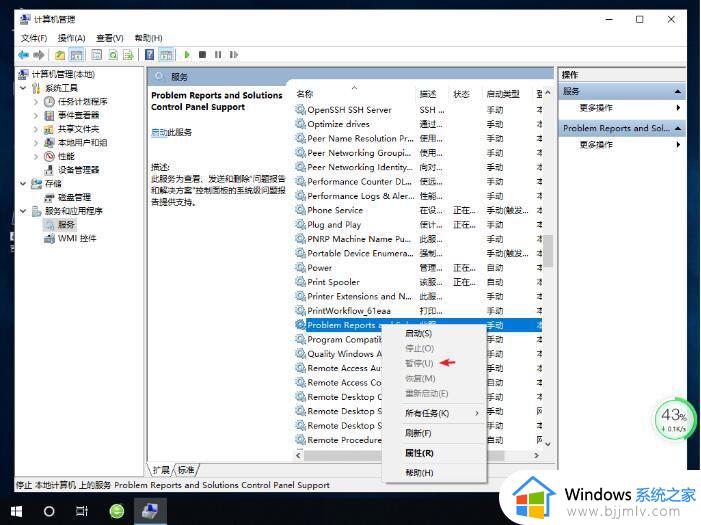
Task: Sort by the 名称 column header
Action: 304,94
